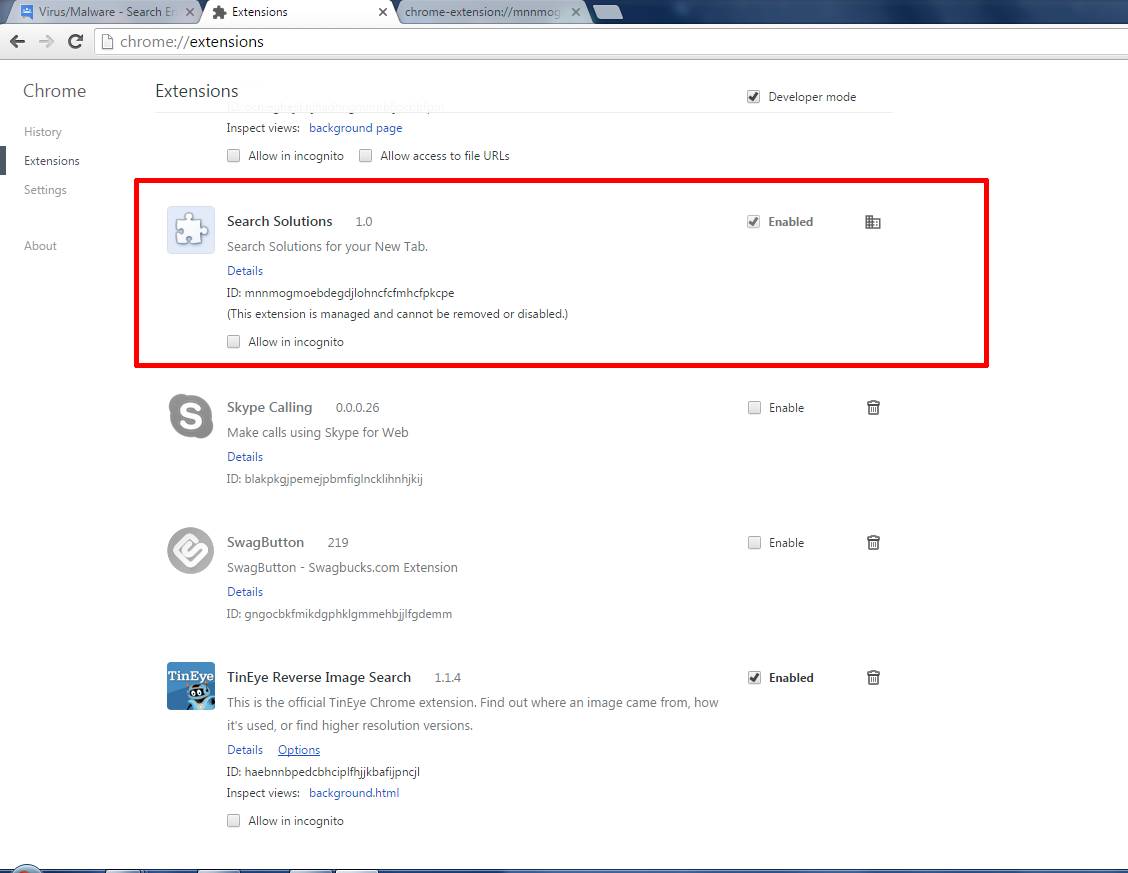Screen dimensions: 1128x873
Task: Click the Search Solutions extension ID text
Action: 340,293
